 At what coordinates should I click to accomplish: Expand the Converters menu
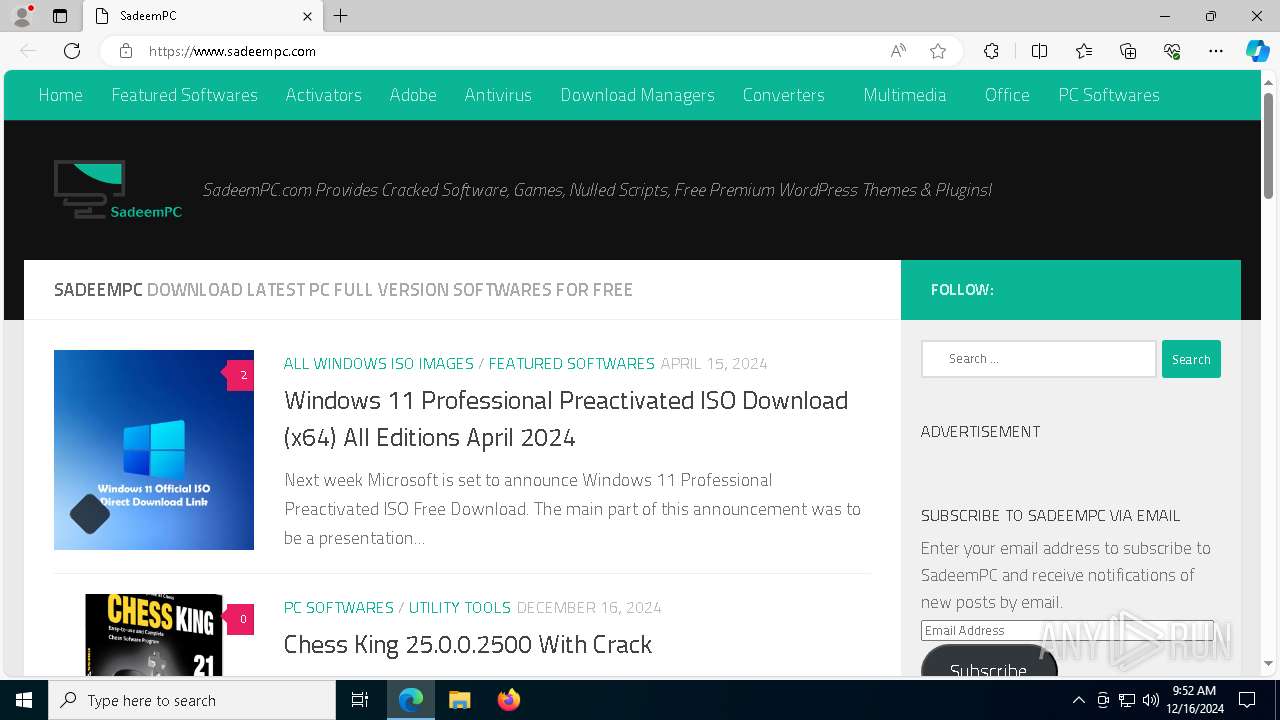tap(784, 95)
